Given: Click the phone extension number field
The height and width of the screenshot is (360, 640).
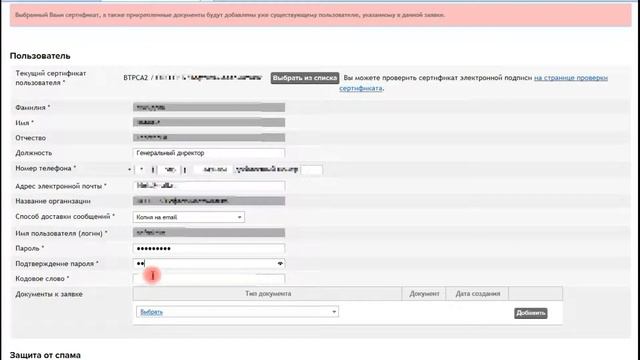Looking at the screenshot, I should [311, 169].
